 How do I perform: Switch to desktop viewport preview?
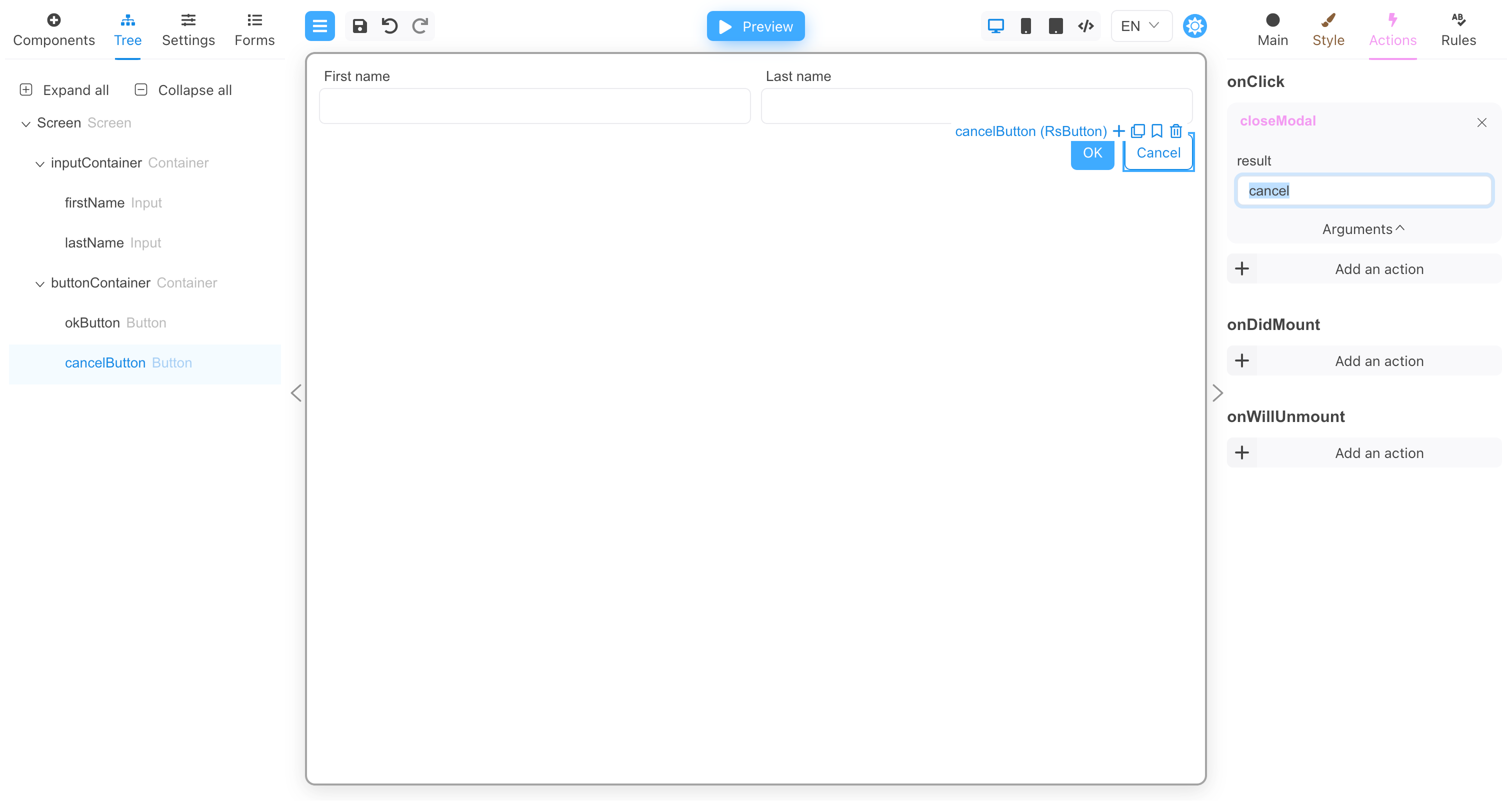pyautogui.click(x=995, y=26)
